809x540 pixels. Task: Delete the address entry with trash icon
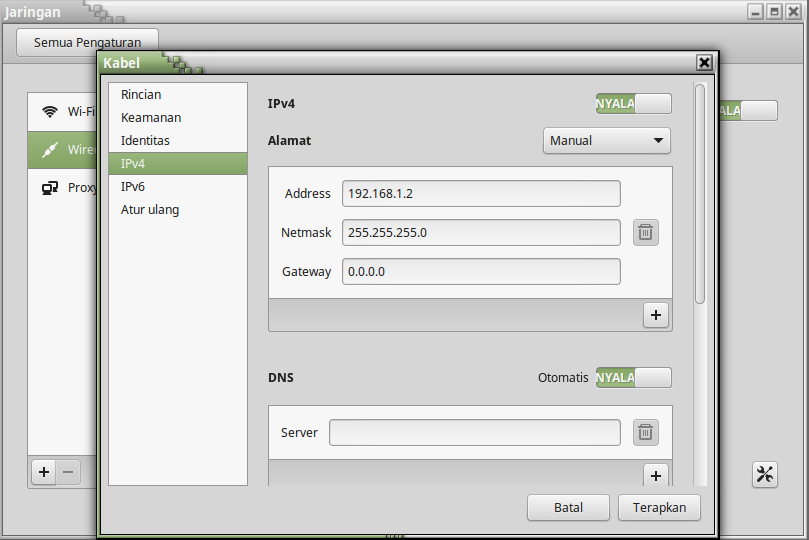tap(646, 233)
